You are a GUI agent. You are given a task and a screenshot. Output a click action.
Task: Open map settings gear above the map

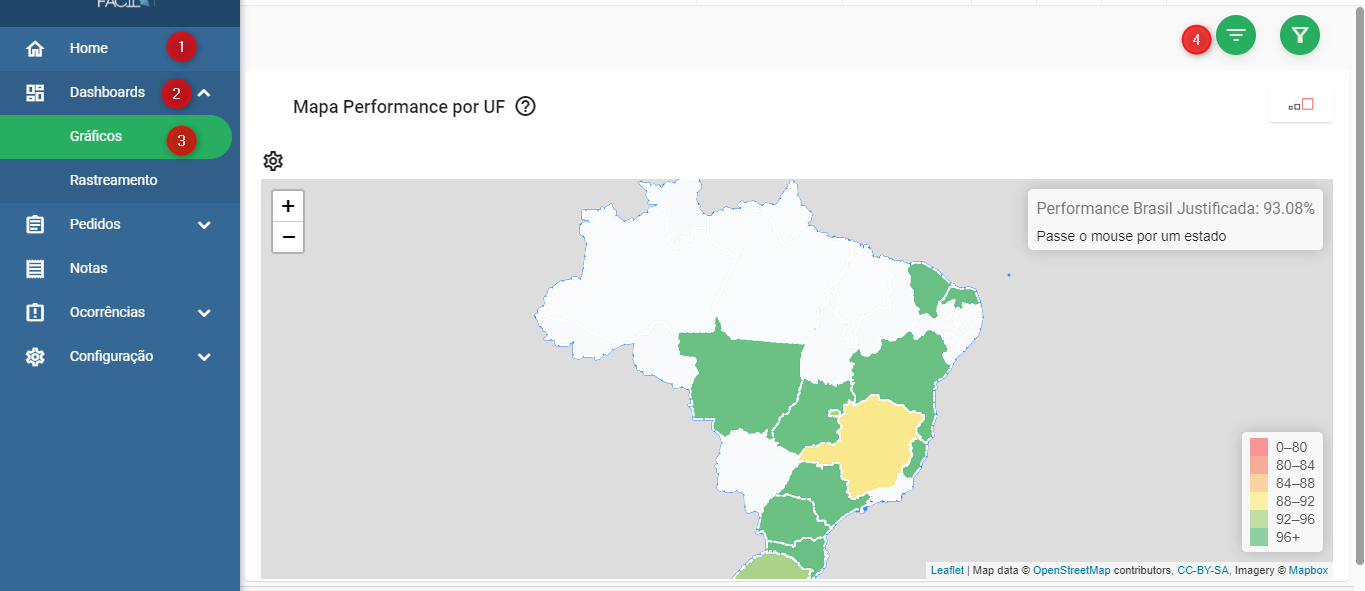coord(273,161)
